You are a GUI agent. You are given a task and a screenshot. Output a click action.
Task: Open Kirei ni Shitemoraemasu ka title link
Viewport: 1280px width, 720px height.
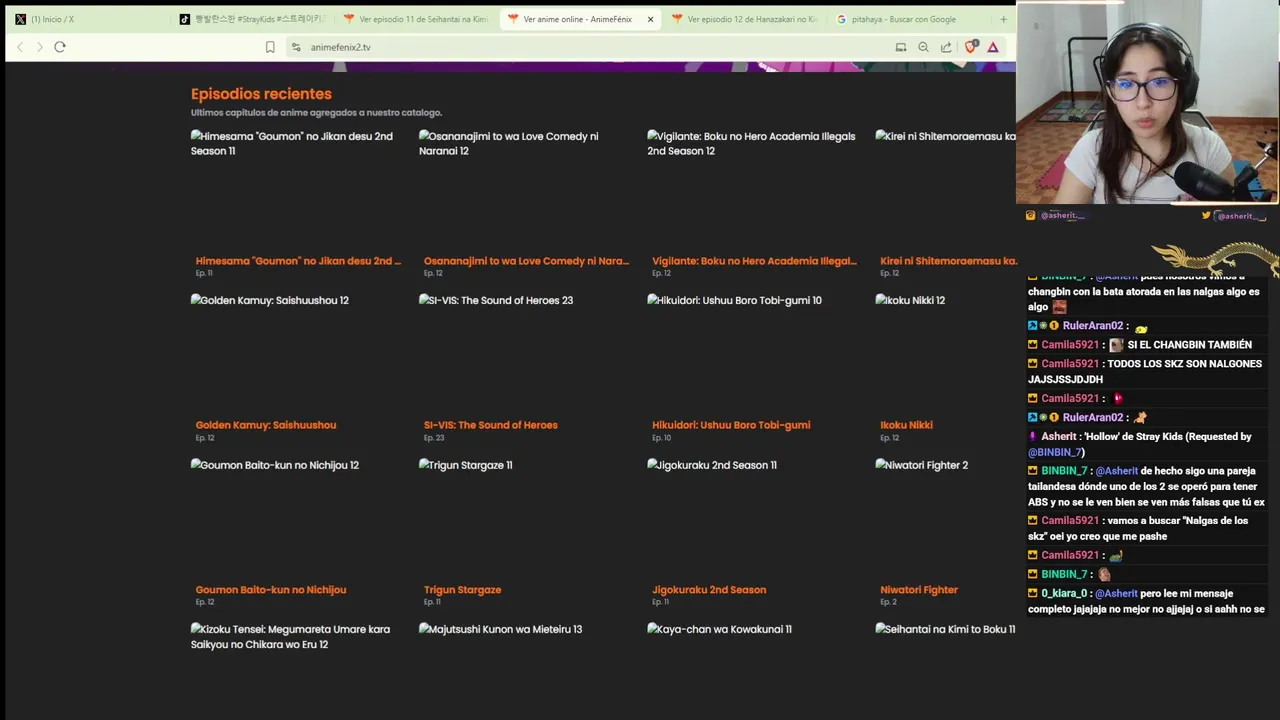(947, 261)
